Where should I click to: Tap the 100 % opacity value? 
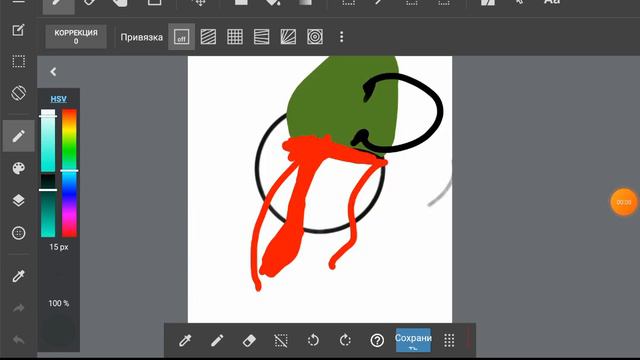coord(59,303)
